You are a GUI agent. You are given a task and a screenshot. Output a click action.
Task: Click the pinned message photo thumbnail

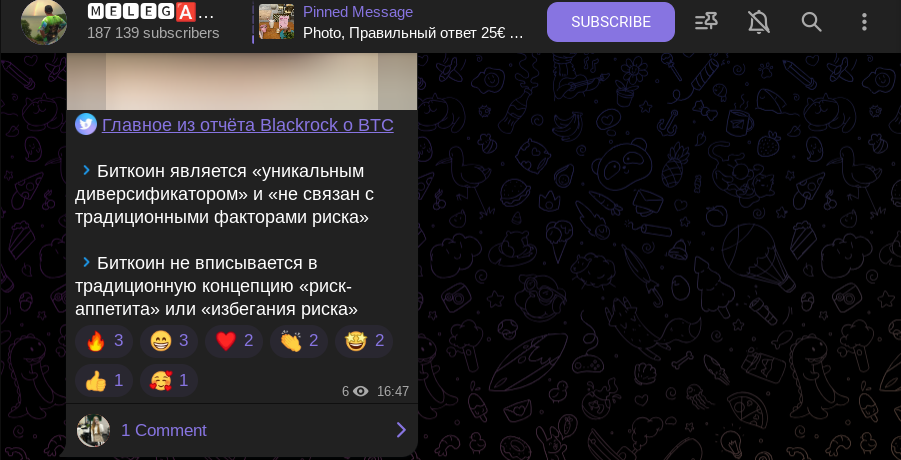[x=276, y=22]
